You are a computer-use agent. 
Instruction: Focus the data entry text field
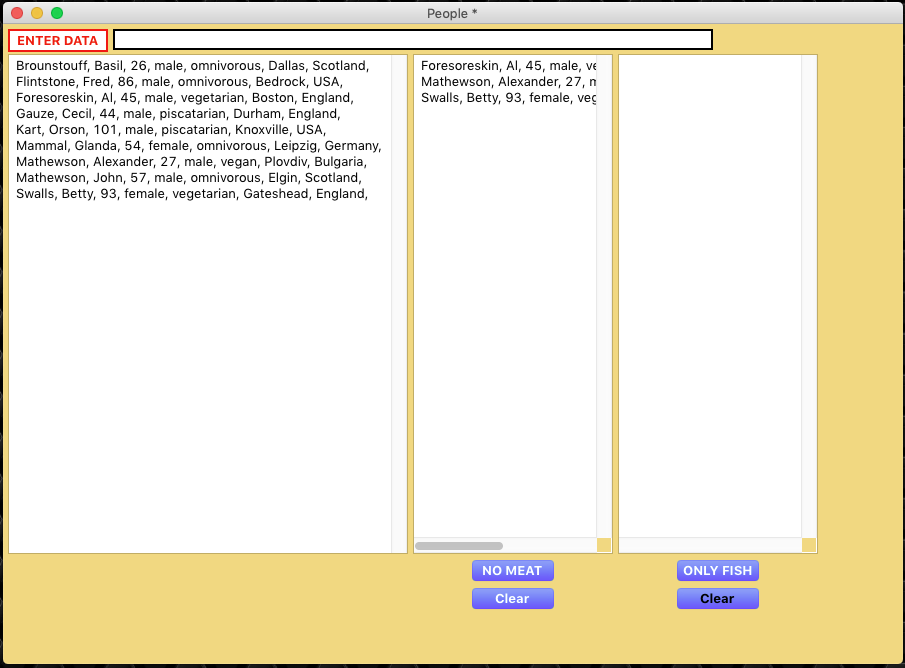pyautogui.click(x=412, y=40)
